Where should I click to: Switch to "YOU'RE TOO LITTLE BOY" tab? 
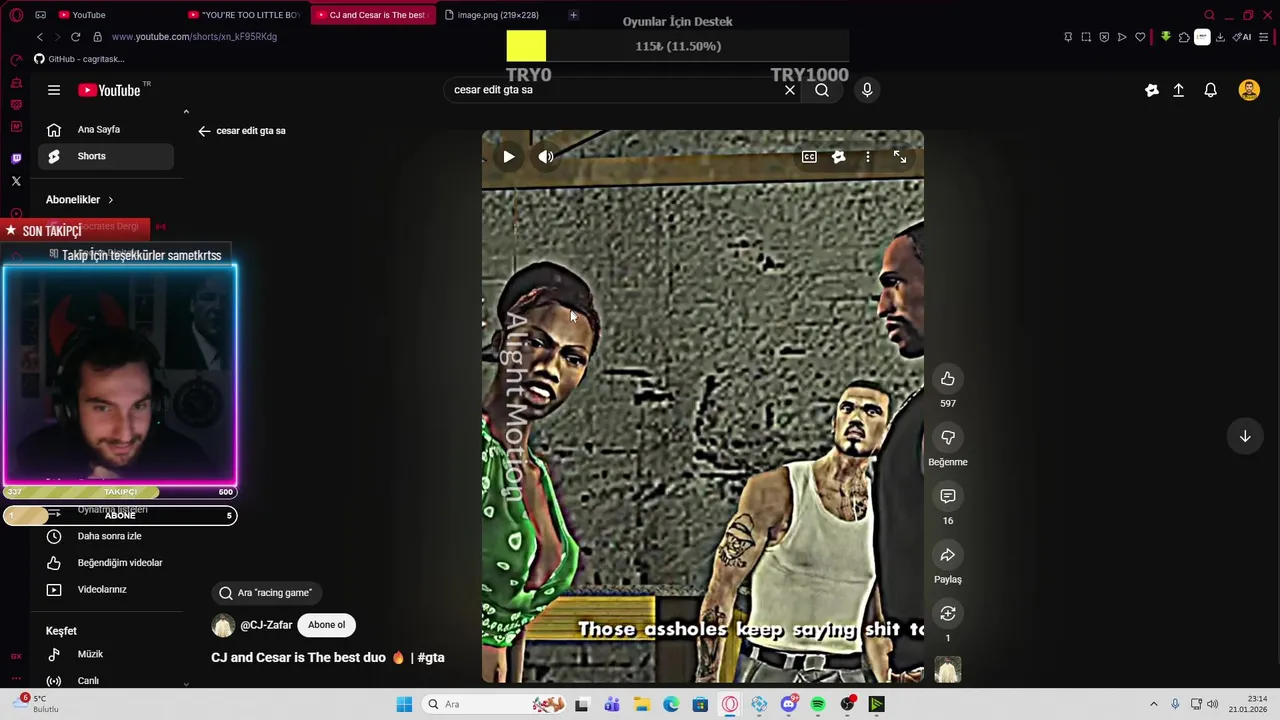[x=245, y=15]
